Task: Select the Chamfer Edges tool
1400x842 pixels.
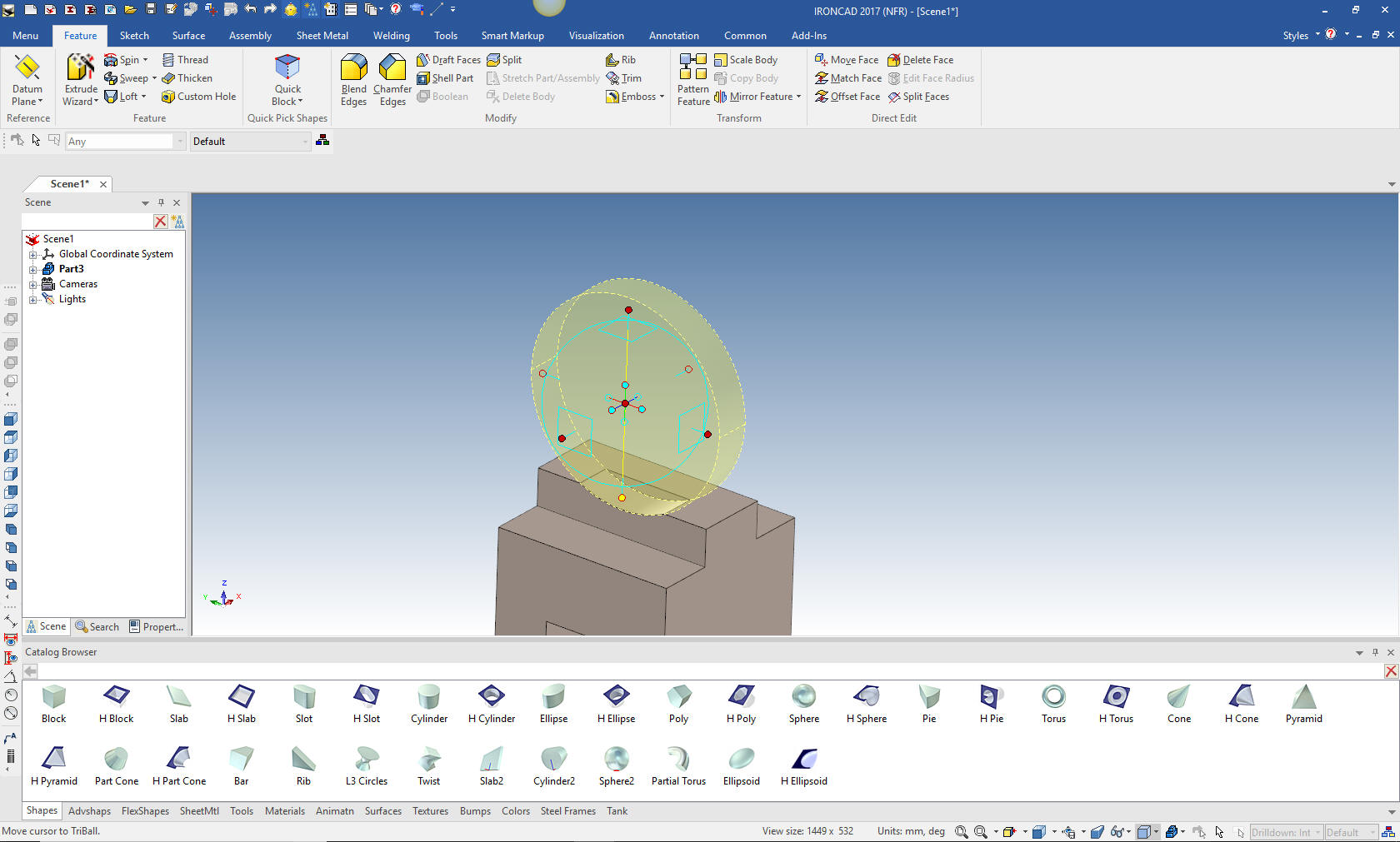Action: 392,80
